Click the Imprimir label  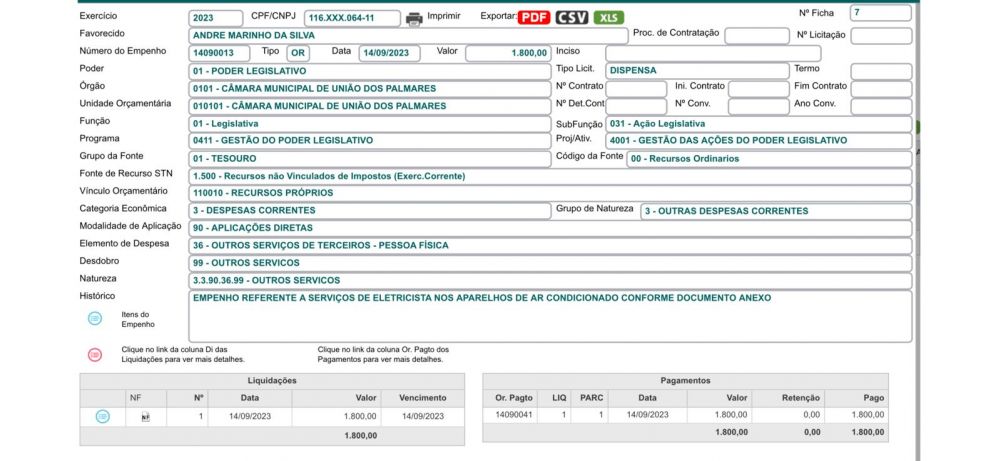444,16
